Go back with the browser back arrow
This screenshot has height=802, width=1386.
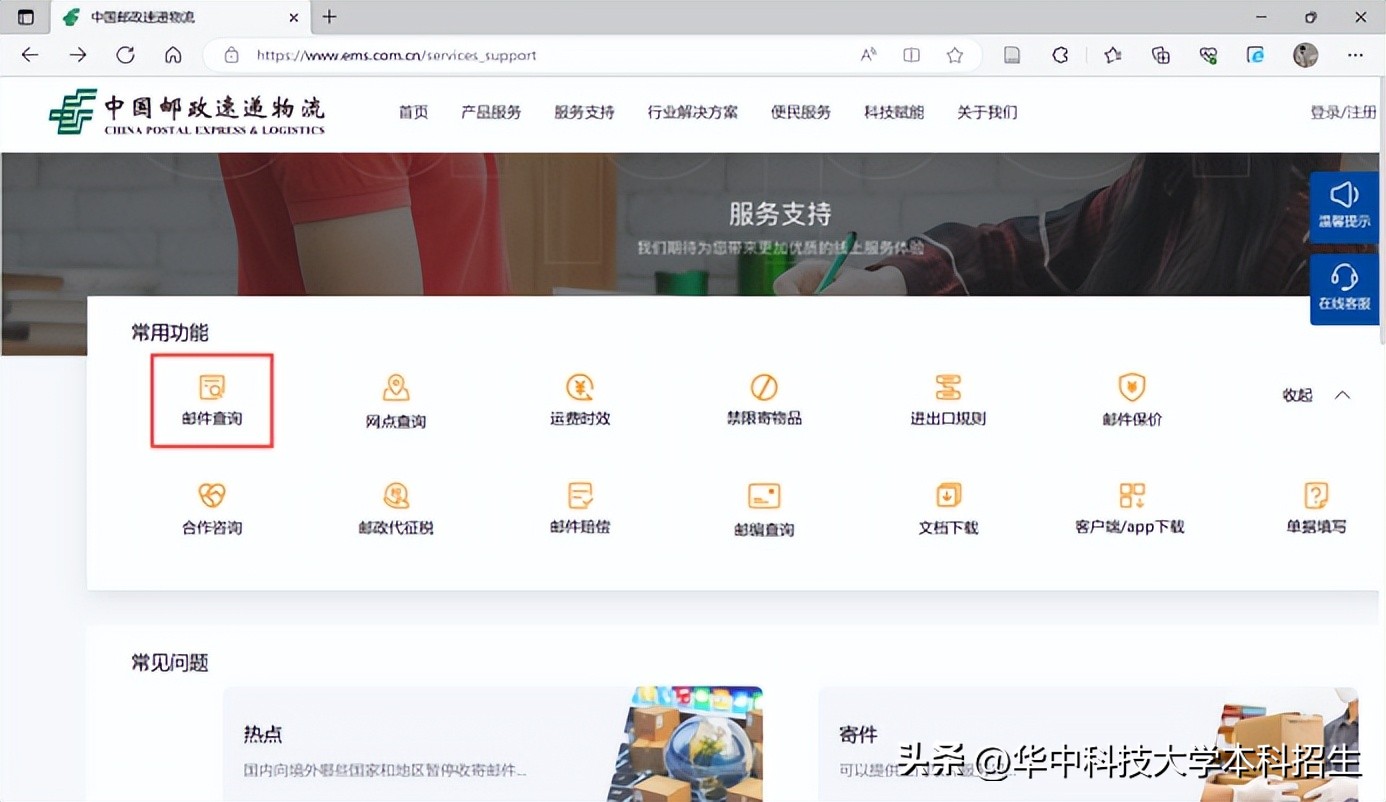[x=30, y=55]
